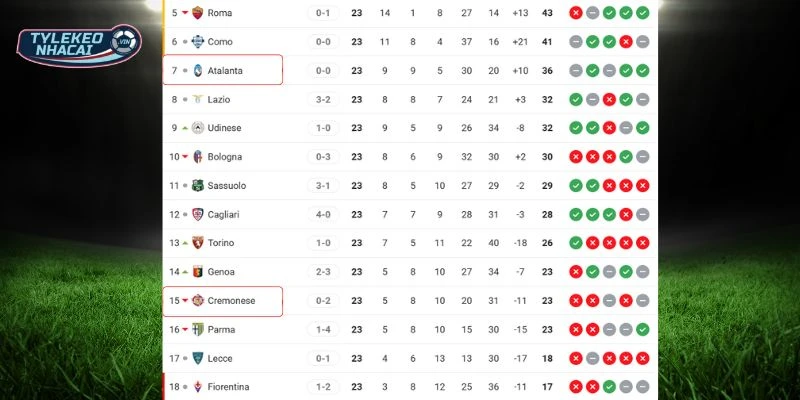Open the Lecce team link

pyautogui.click(x=221, y=358)
